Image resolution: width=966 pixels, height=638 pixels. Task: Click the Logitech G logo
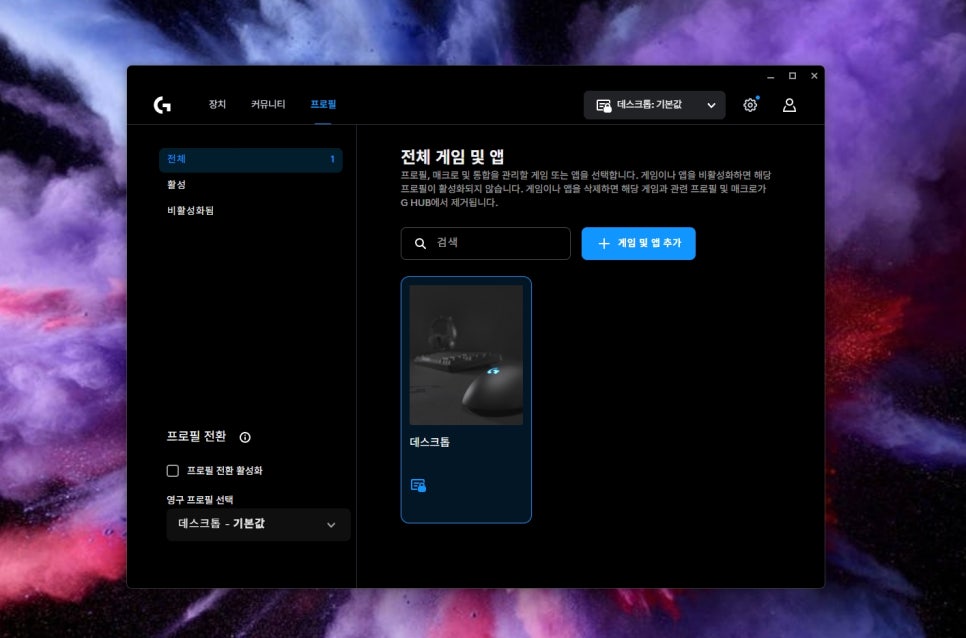pos(162,105)
